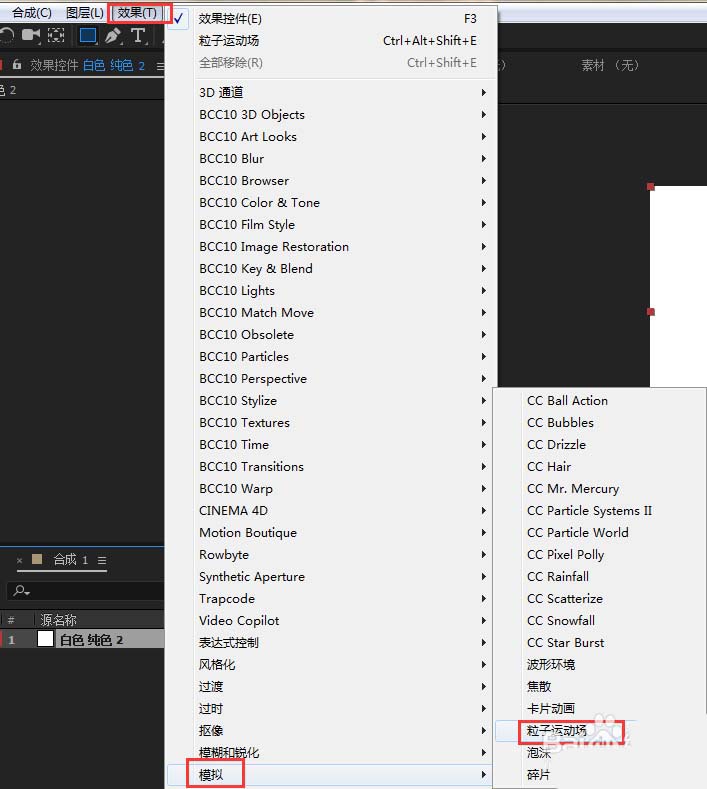Select the Type text tool

(x=138, y=36)
